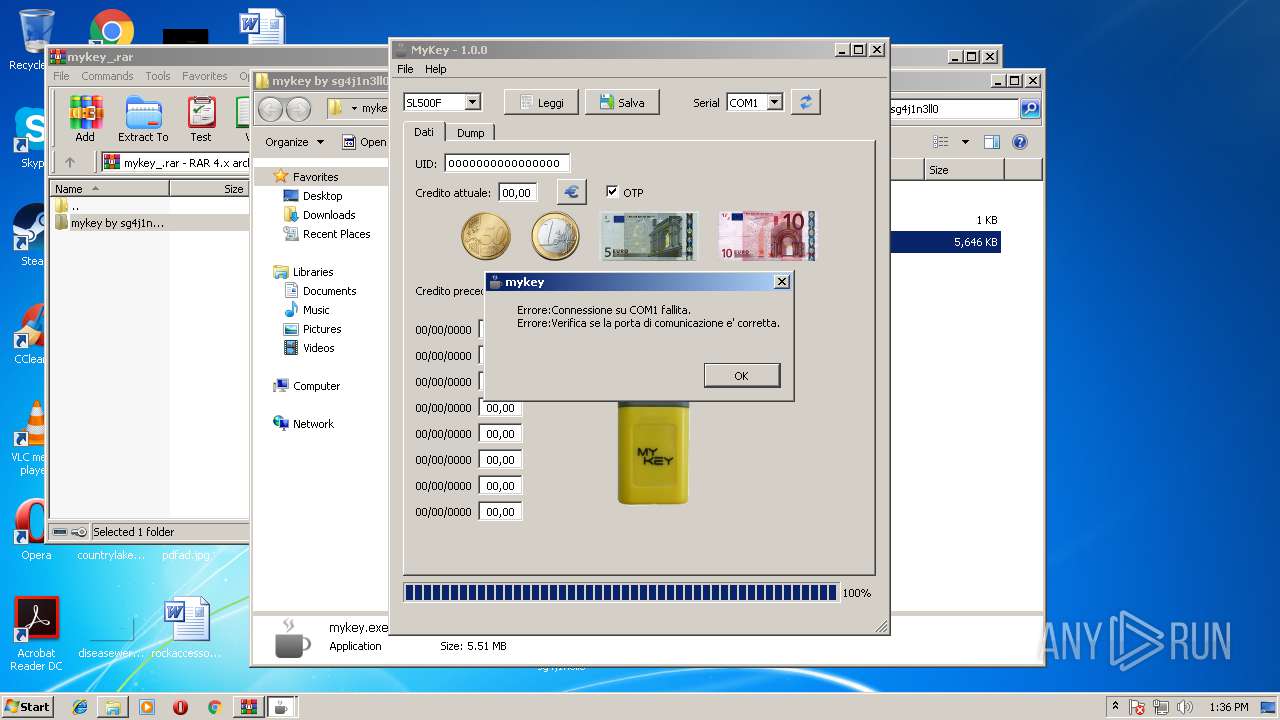
Task: Click Extract To icon in WinRAR
Action: pos(143,119)
